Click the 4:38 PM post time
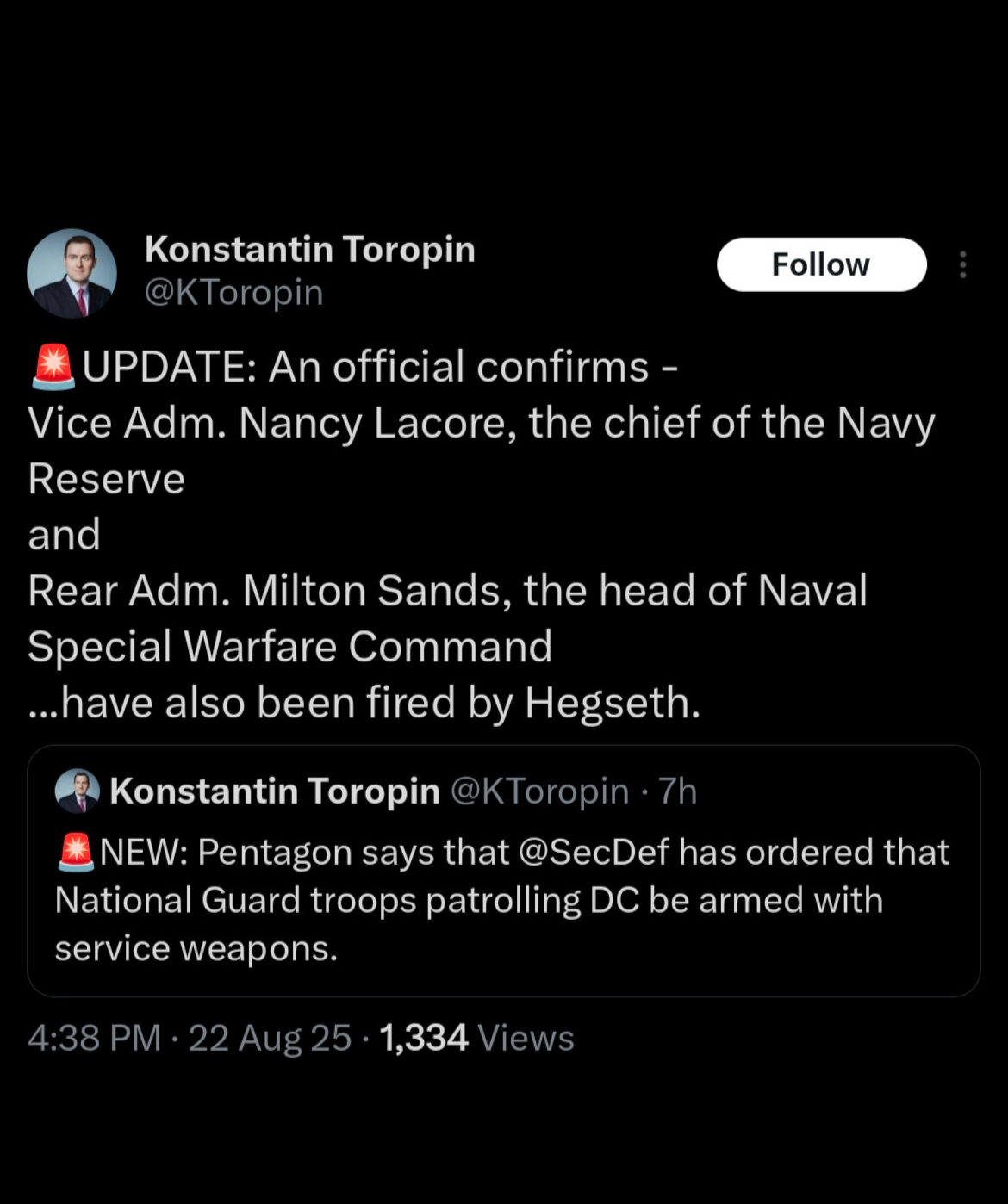 pos(94,1038)
